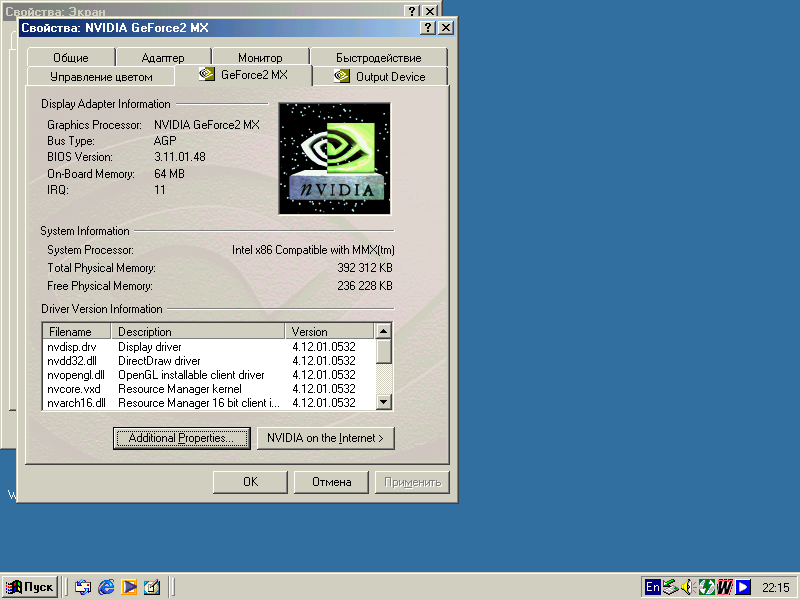Expand the NVIDIA on the Internet menu
Screen dimensions: 800x600
325,438
